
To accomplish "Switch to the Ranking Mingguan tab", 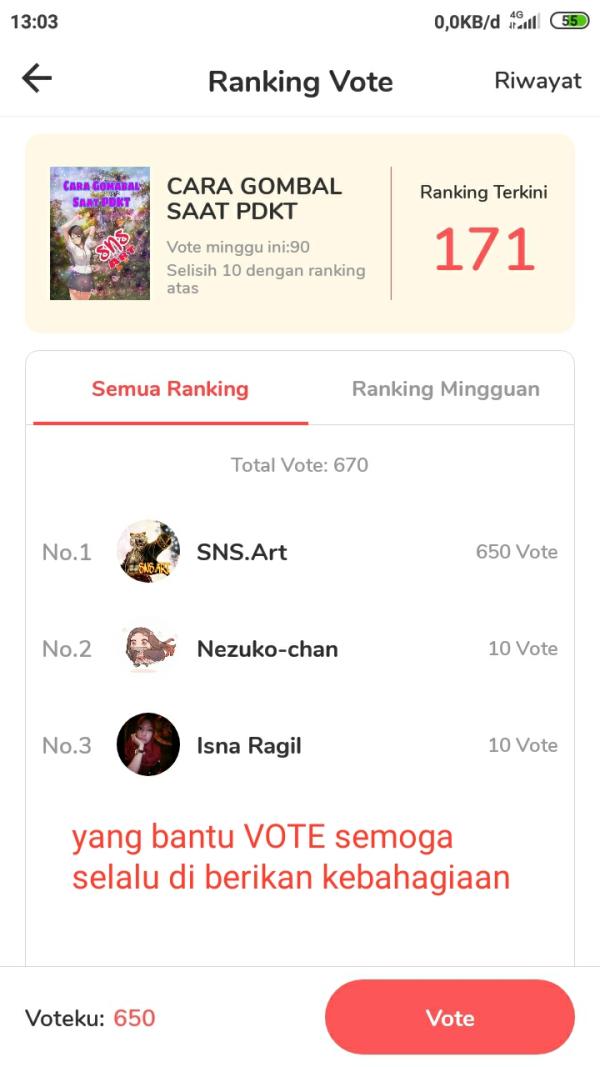I will click(x=445, y=389).
